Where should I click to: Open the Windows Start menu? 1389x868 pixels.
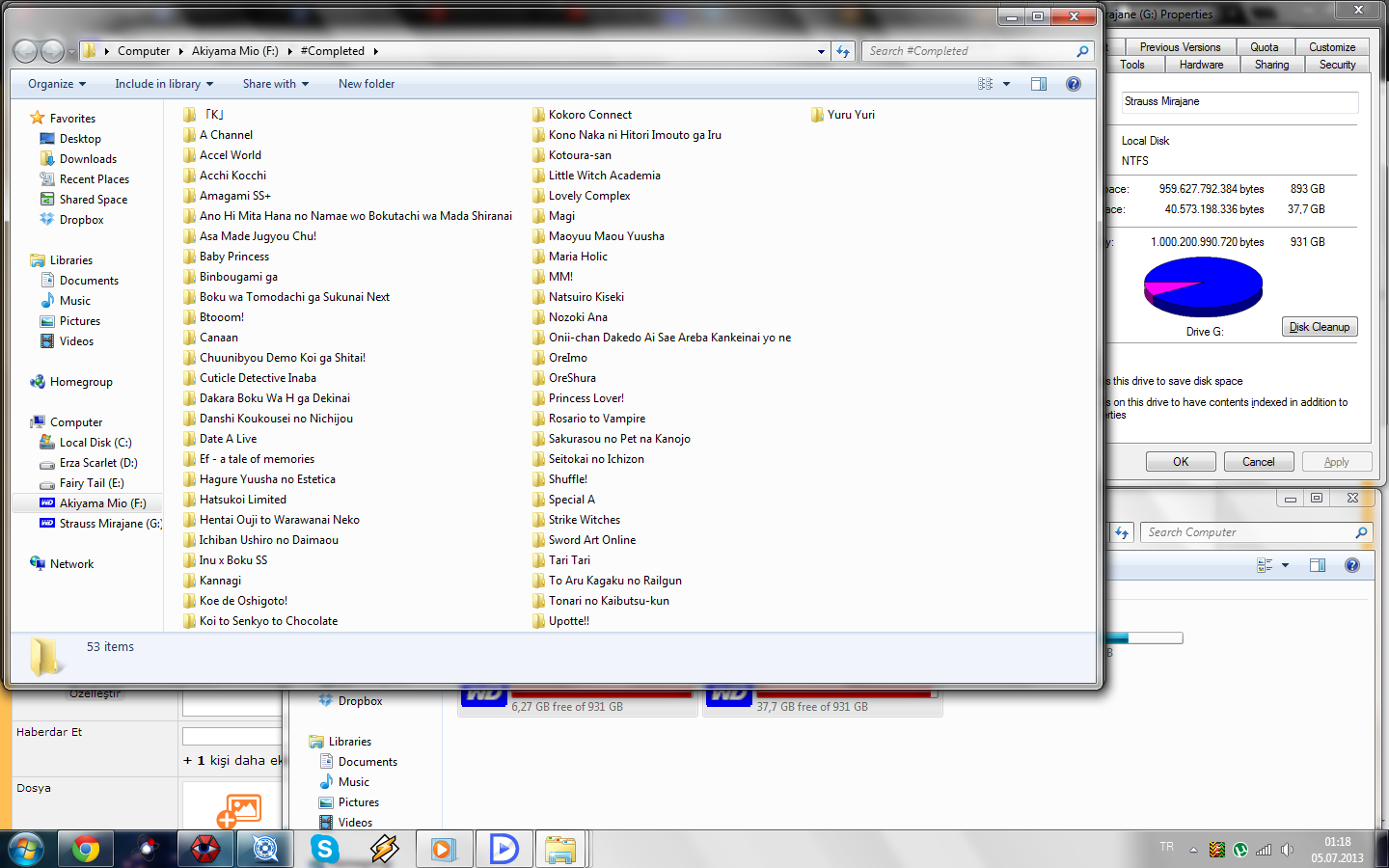click(26, 849)
